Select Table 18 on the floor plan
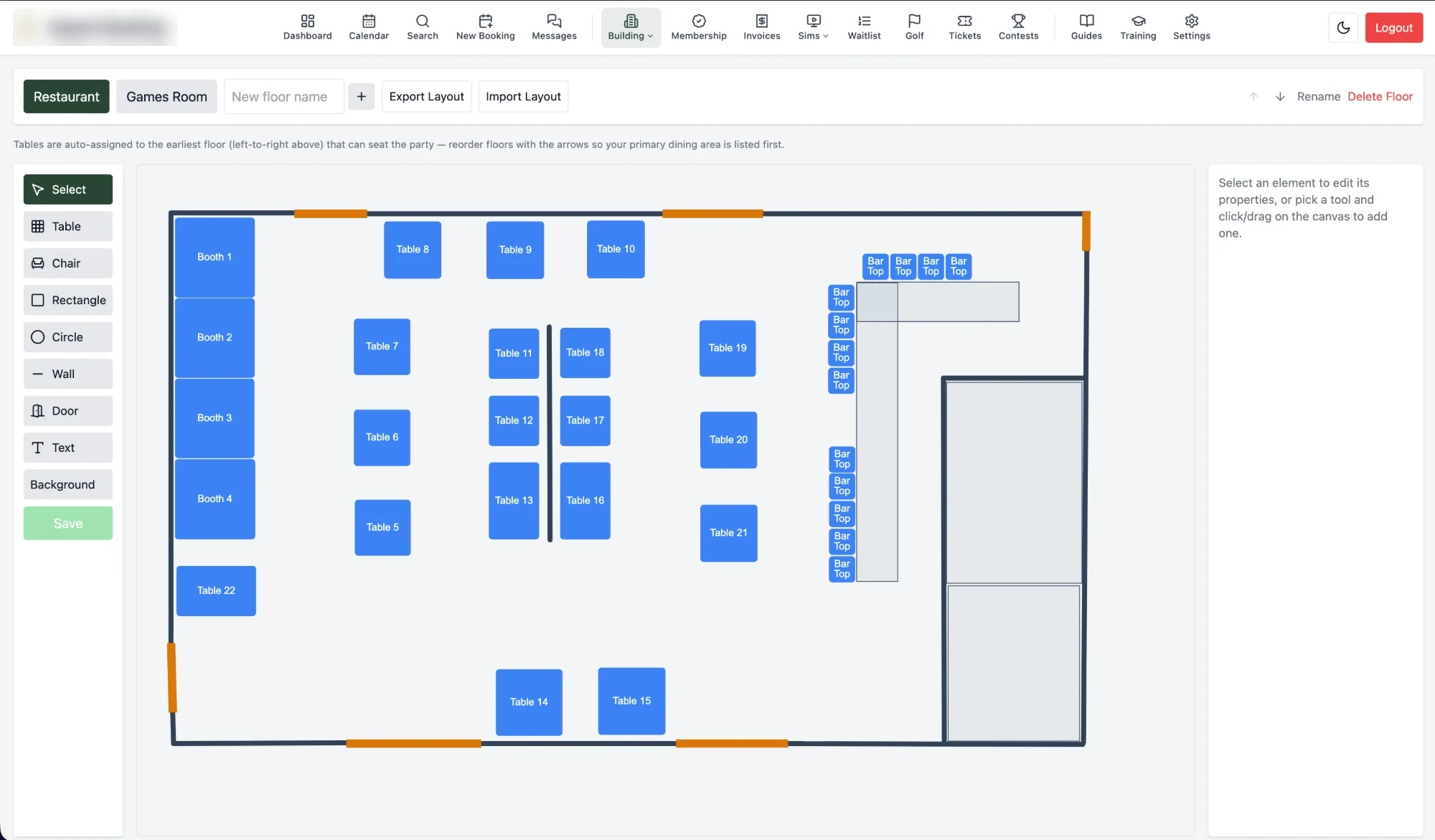The width and height of the screenshot is (1435, 840). [585, 352]
